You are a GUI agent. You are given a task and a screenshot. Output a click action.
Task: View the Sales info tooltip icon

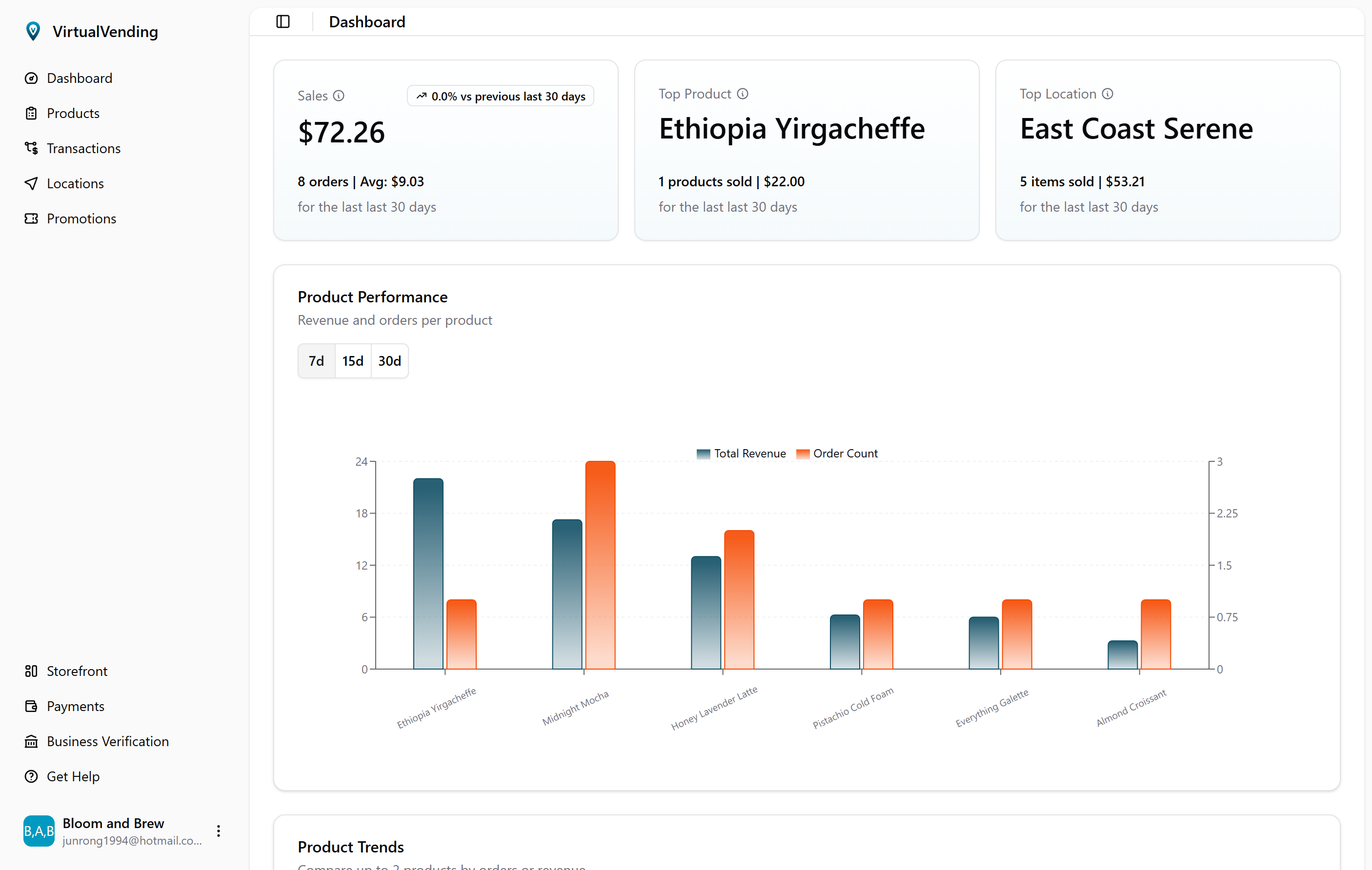click(339, 96)
